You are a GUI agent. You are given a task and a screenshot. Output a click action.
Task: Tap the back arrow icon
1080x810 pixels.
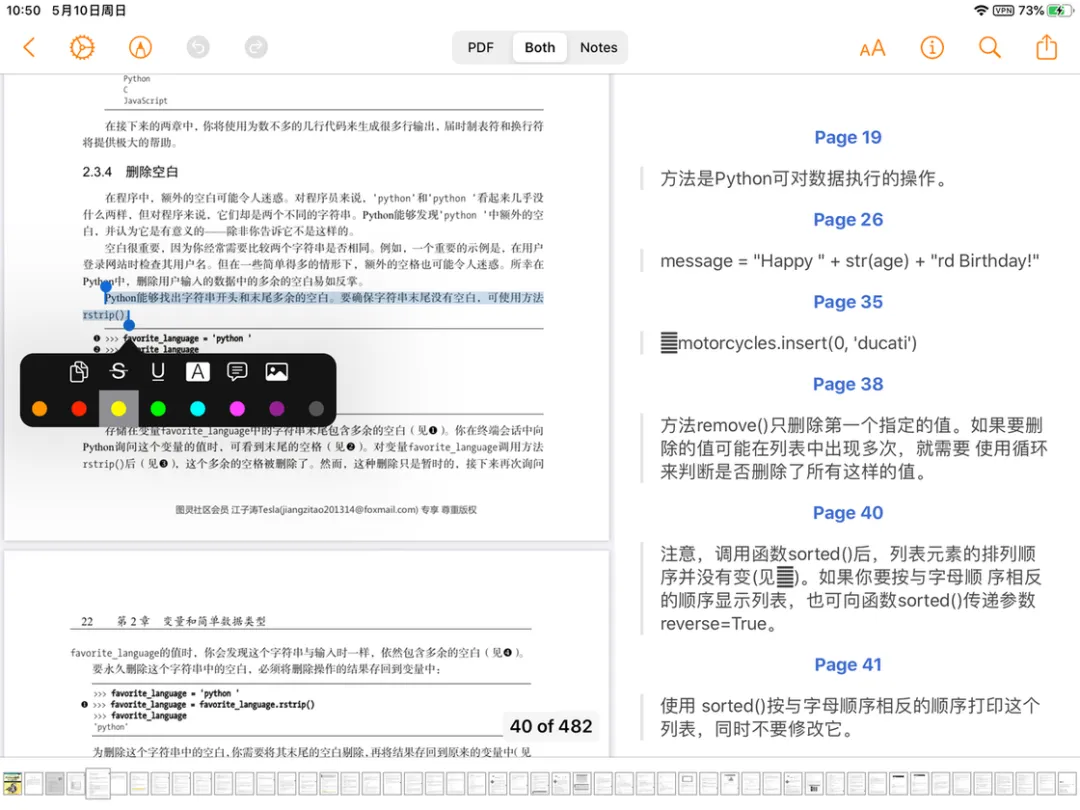coord(29,48)
